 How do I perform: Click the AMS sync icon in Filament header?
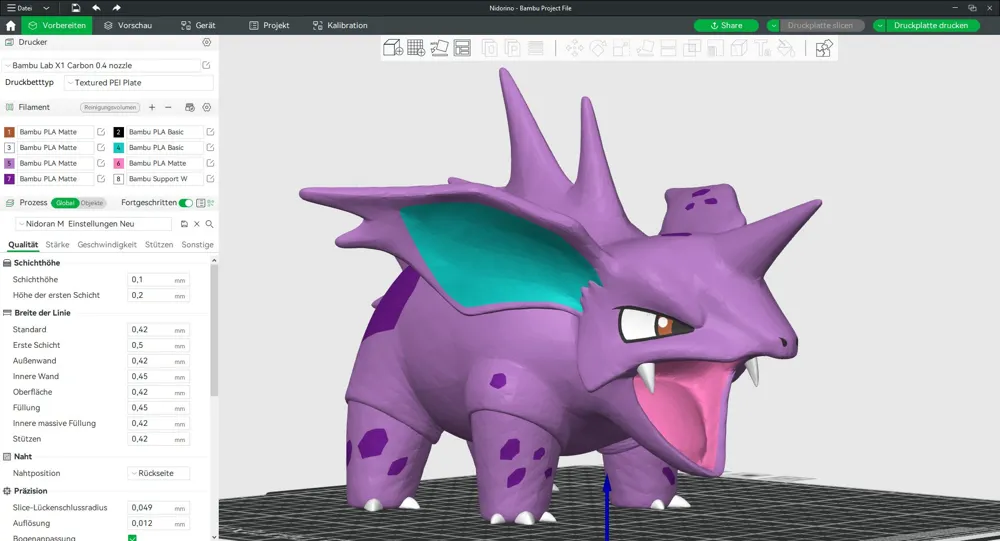point(189,107)
